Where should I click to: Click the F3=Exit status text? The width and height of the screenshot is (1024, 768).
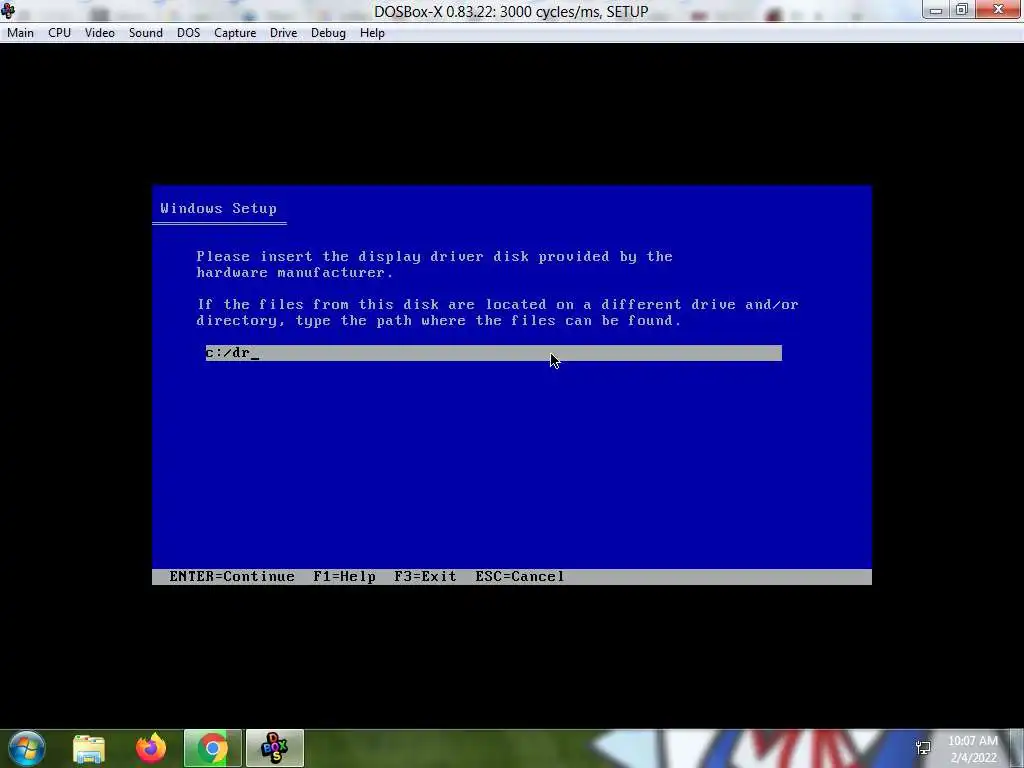coord(425,577)
